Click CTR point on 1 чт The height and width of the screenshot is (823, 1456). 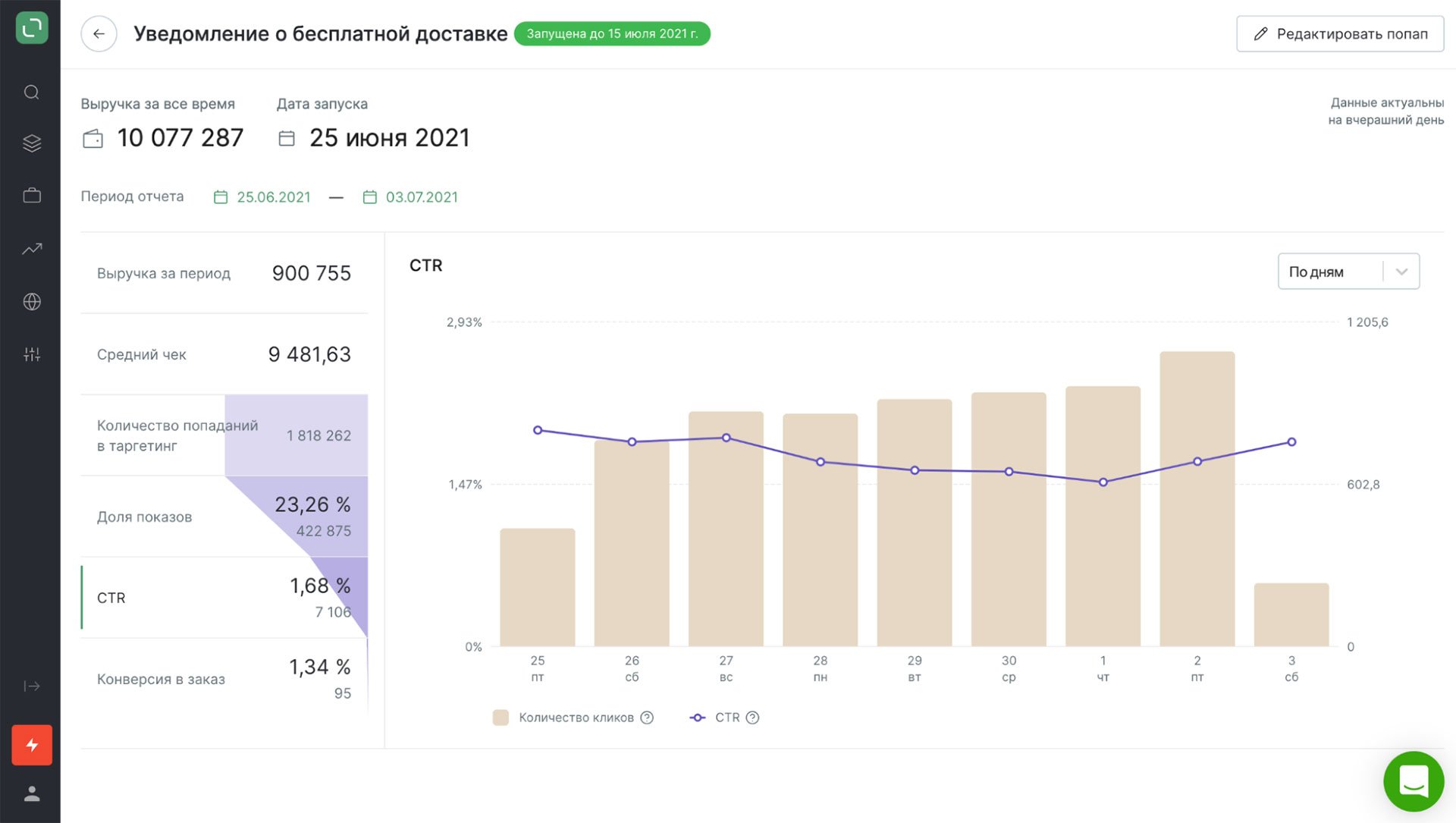coord(1103,482)
